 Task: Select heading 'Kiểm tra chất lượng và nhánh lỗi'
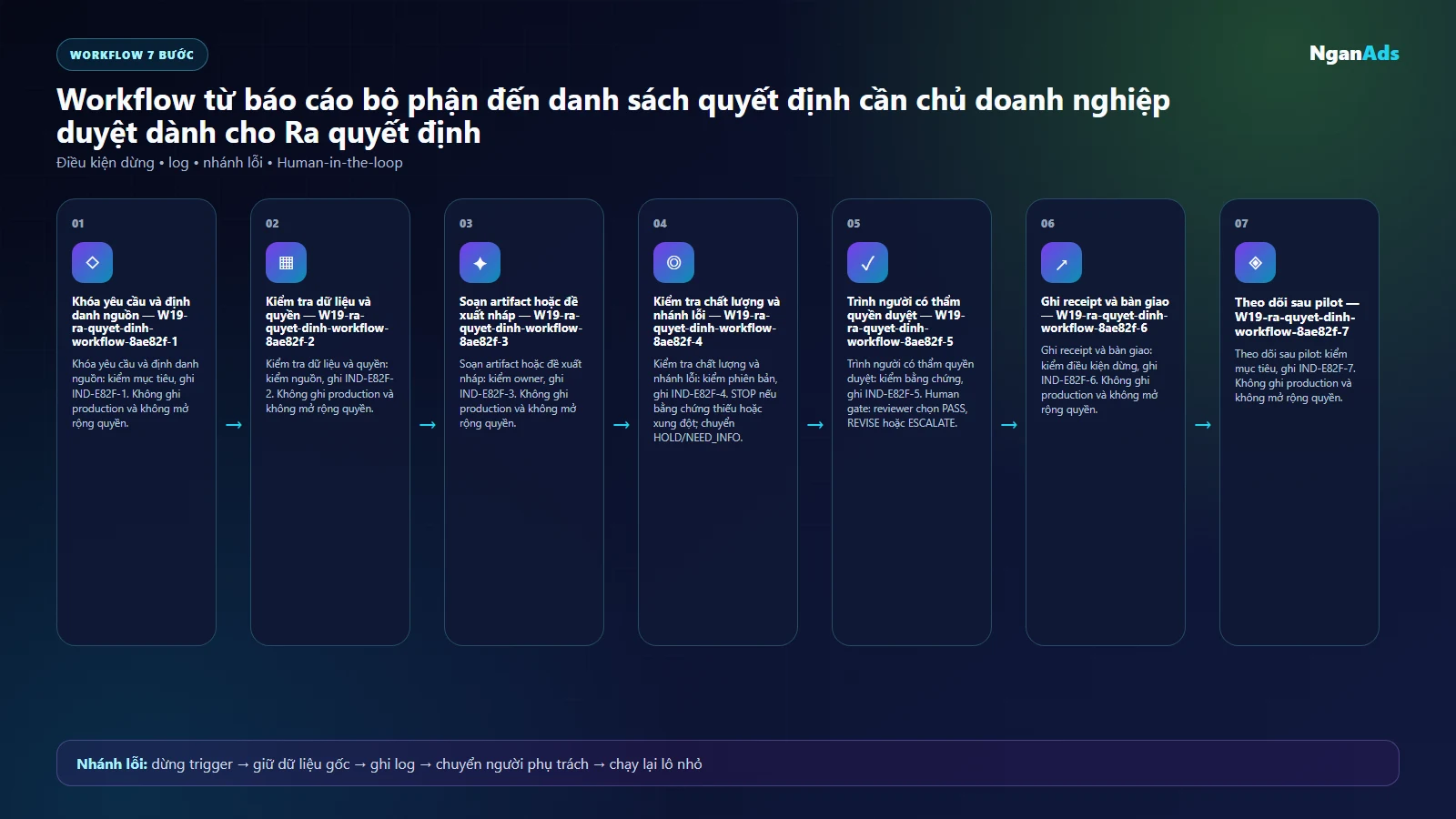click(x=716, y=321)
